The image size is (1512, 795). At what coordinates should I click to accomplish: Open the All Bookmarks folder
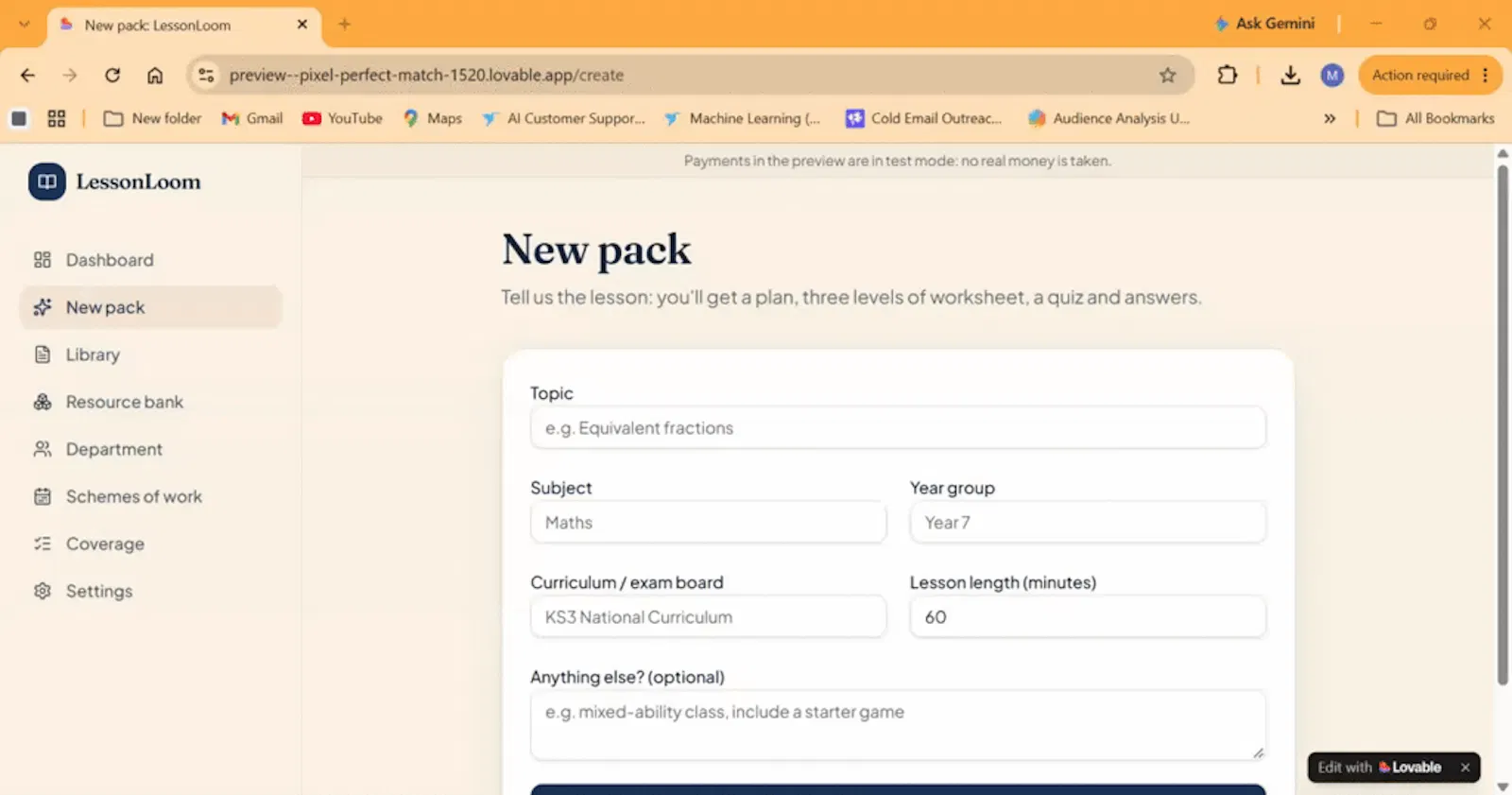point(1435,118)
